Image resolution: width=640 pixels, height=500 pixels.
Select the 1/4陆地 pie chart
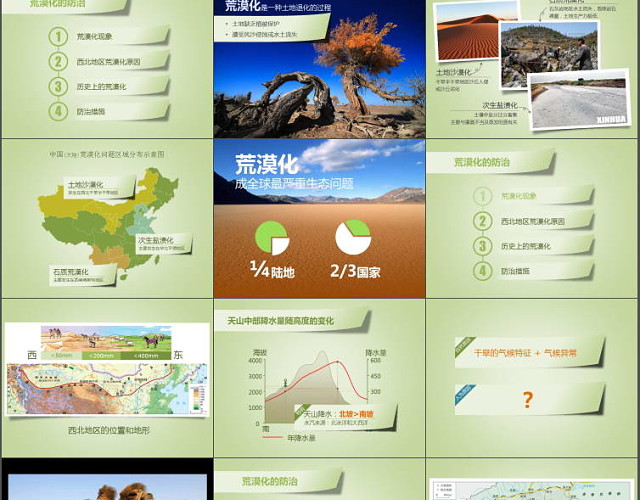[x=272, y=238]
